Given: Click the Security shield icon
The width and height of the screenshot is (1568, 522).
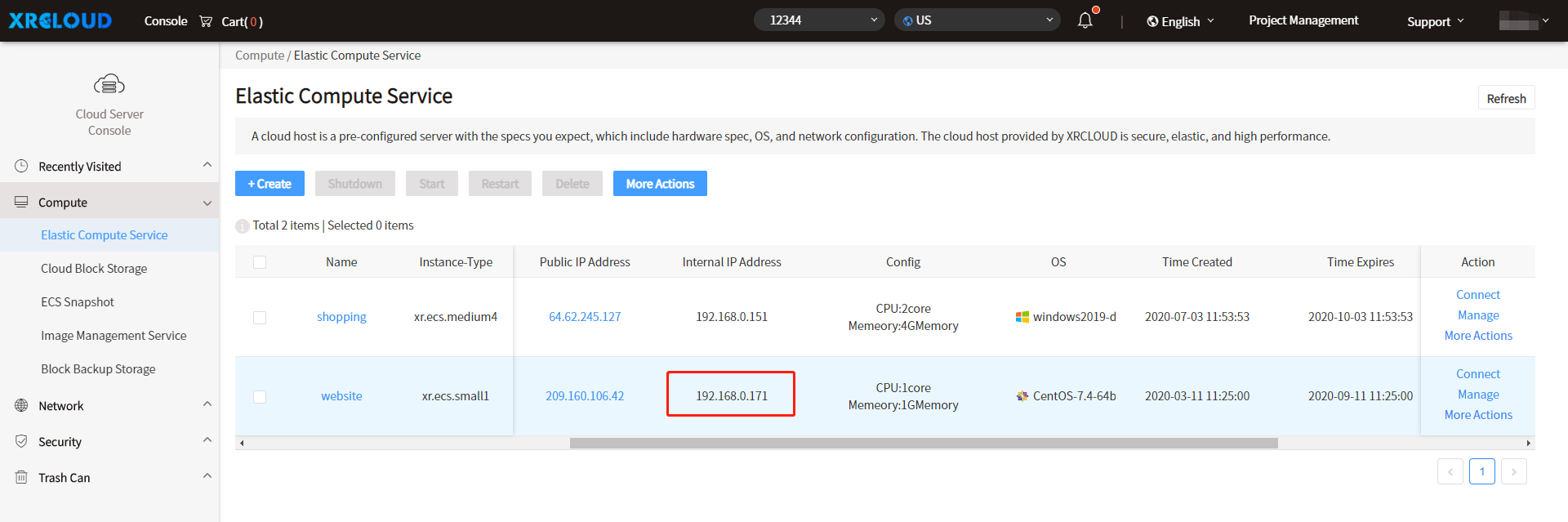Looking at the screenshot, I should pyautogui.click(x=21, y=441).
